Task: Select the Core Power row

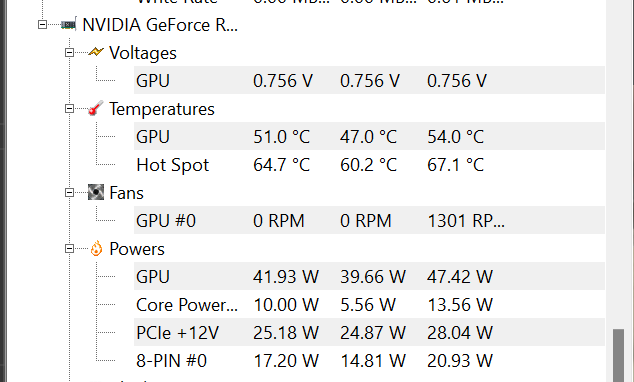Action: point(369,304)
